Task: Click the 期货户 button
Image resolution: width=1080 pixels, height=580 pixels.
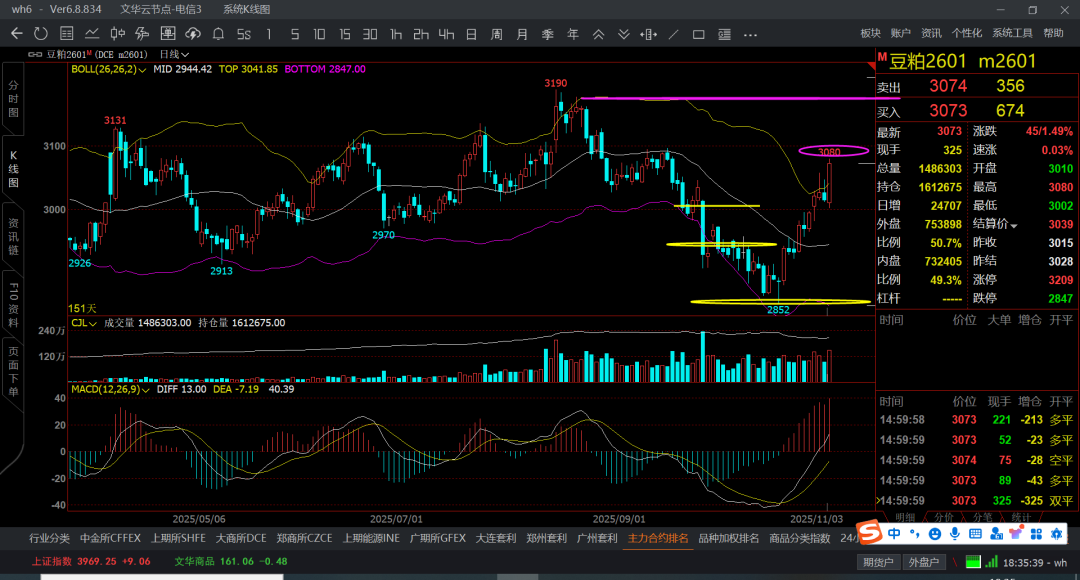Action: (x=877, y=562)
